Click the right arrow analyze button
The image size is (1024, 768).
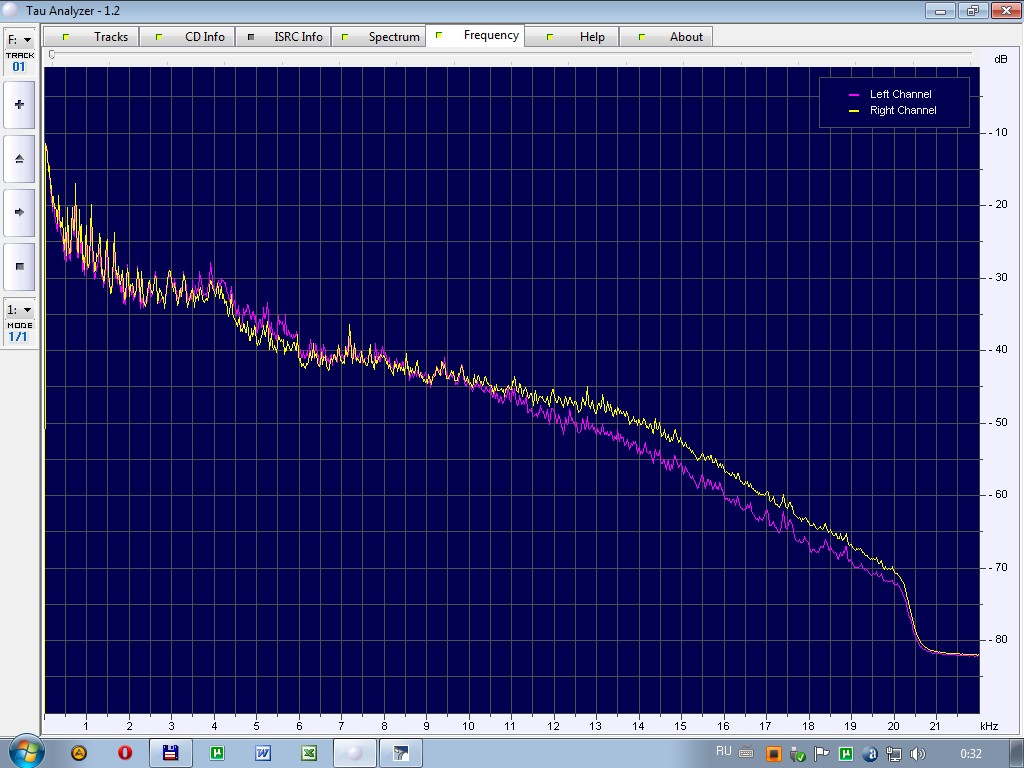click(19, 212)
